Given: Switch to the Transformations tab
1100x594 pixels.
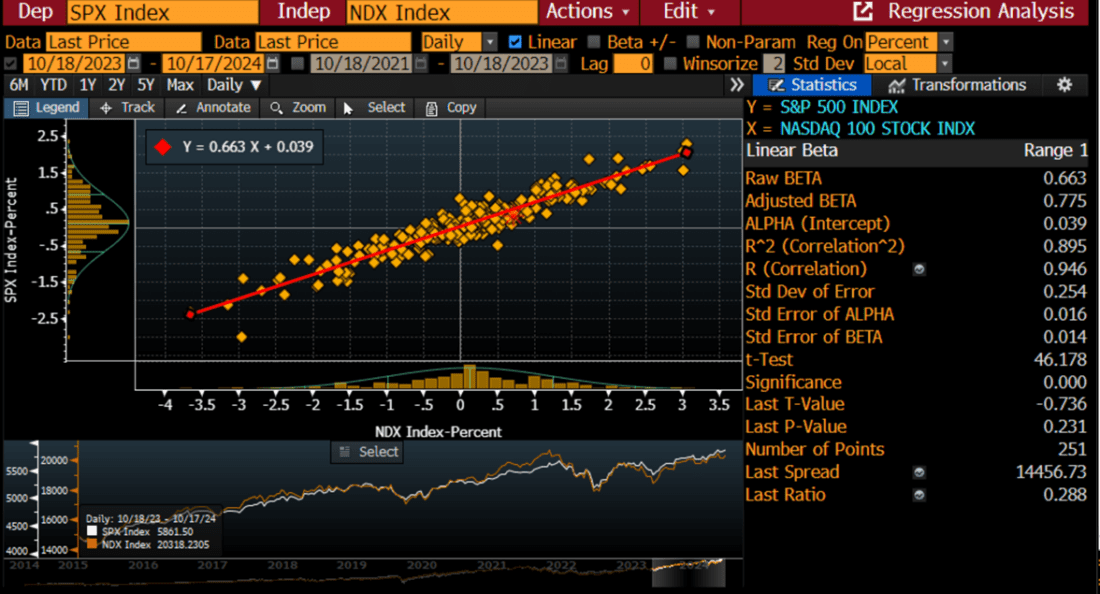Looking at the screenshot, I should click(958, 85).
